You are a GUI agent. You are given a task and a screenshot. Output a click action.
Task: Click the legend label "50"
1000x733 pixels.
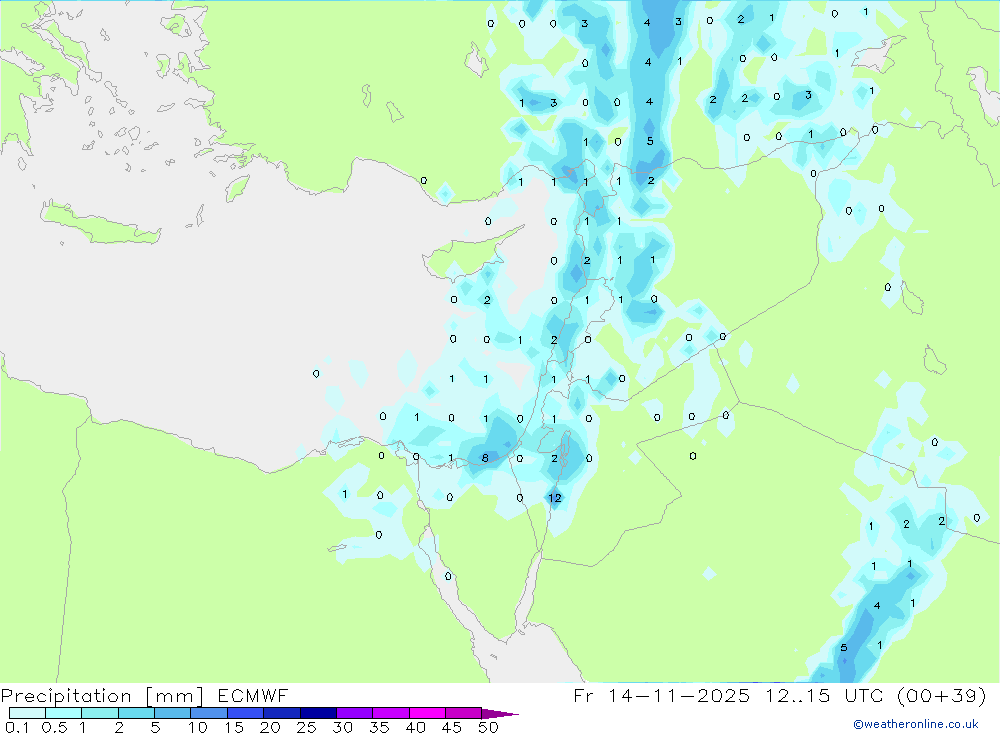coord(489,727)
